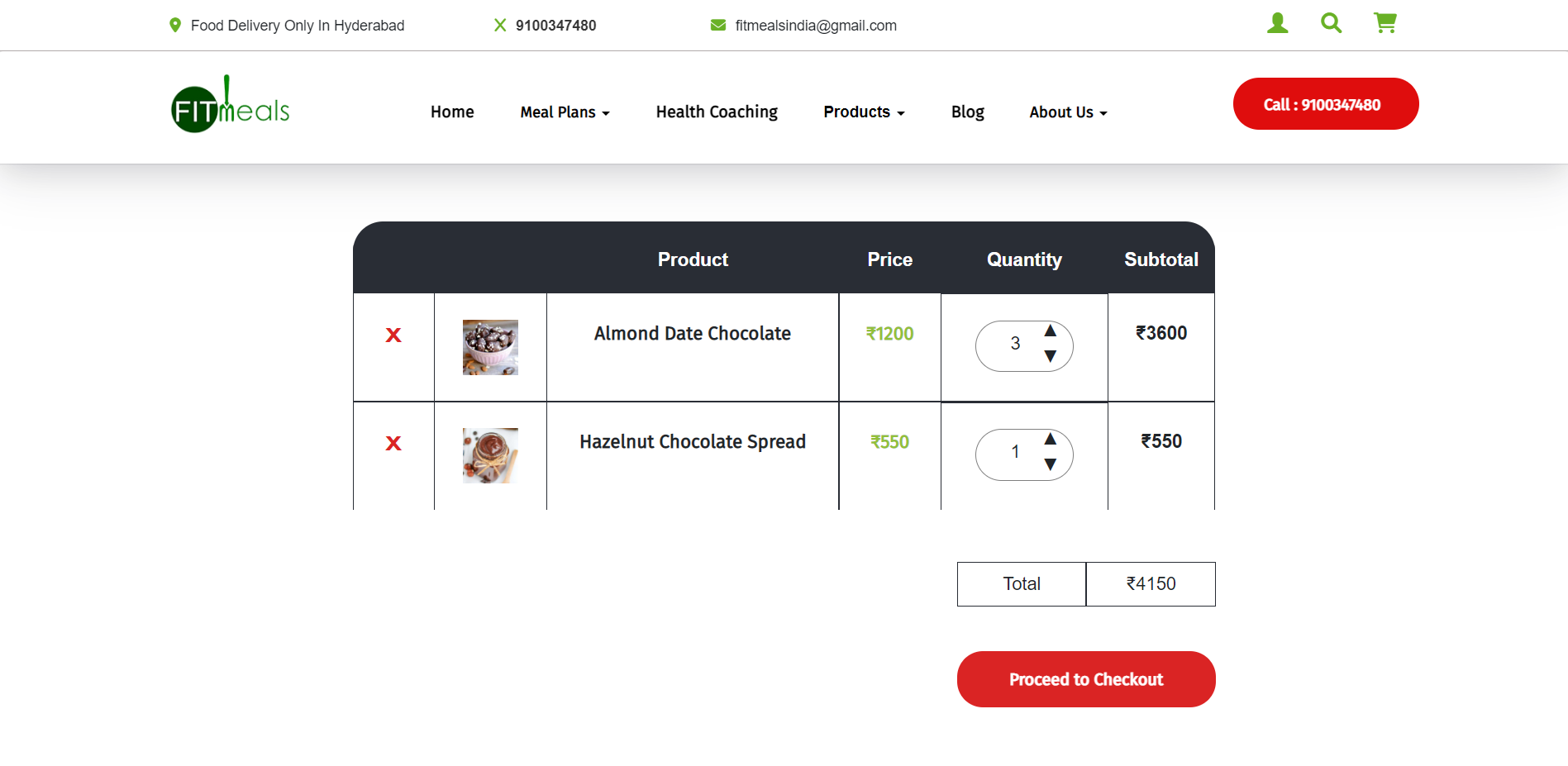Screen dimensions: 1568x766
Task: Expand the About Us dropdown menu
Action: [x=1068, y=112]
